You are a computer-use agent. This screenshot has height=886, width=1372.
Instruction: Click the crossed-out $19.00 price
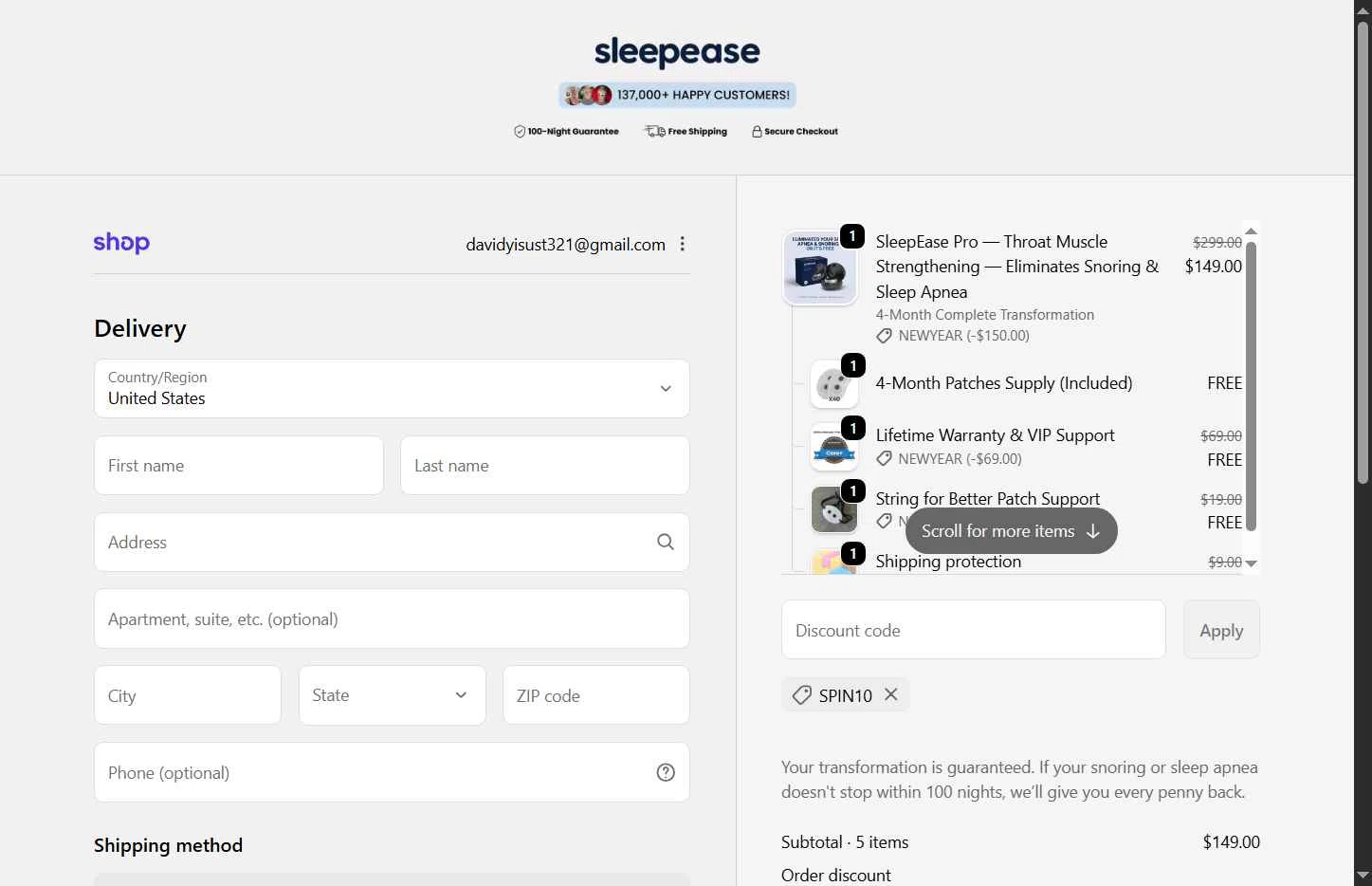tap(1221, 500)
